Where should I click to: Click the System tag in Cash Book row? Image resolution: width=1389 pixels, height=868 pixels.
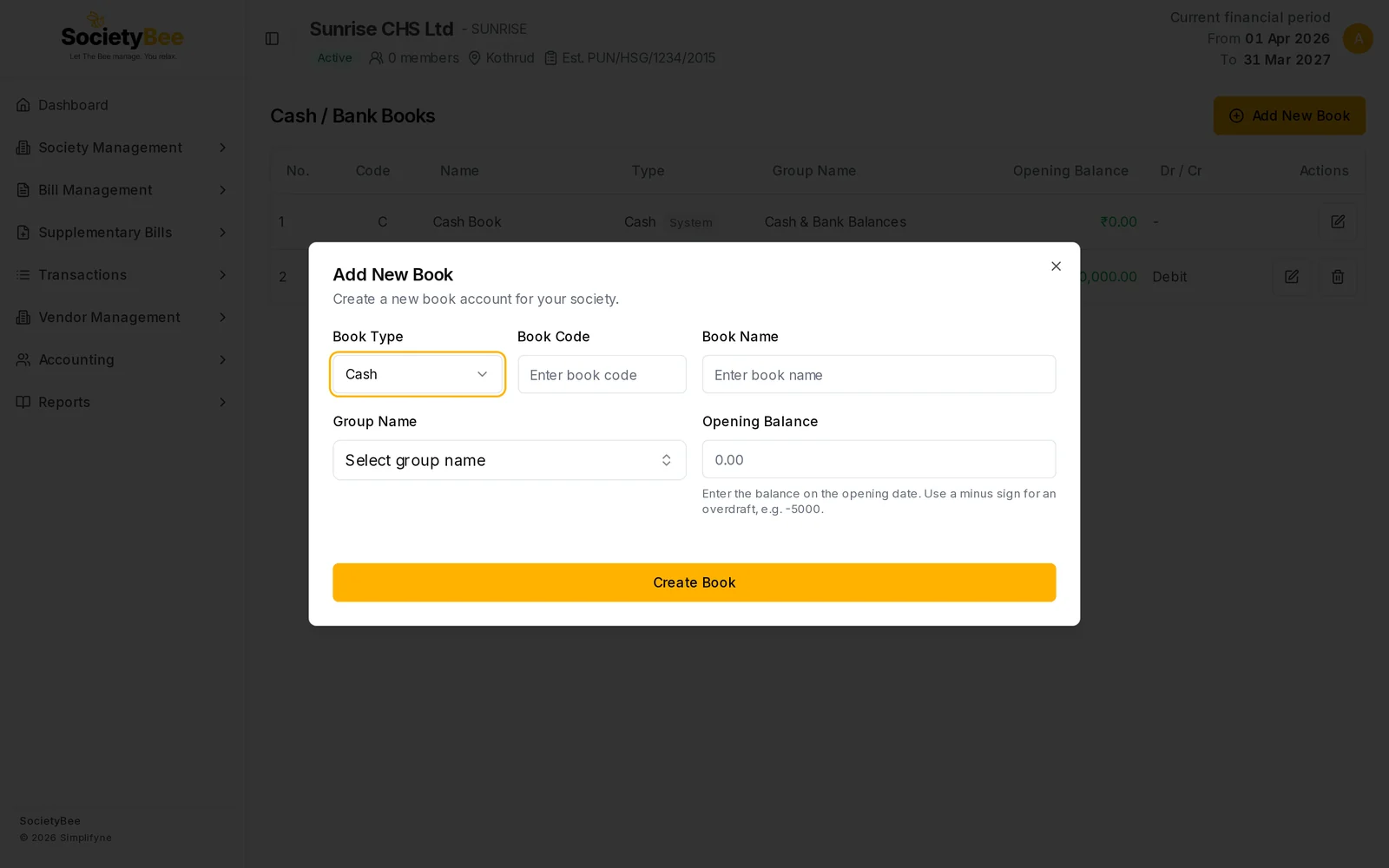coord(691,223)
